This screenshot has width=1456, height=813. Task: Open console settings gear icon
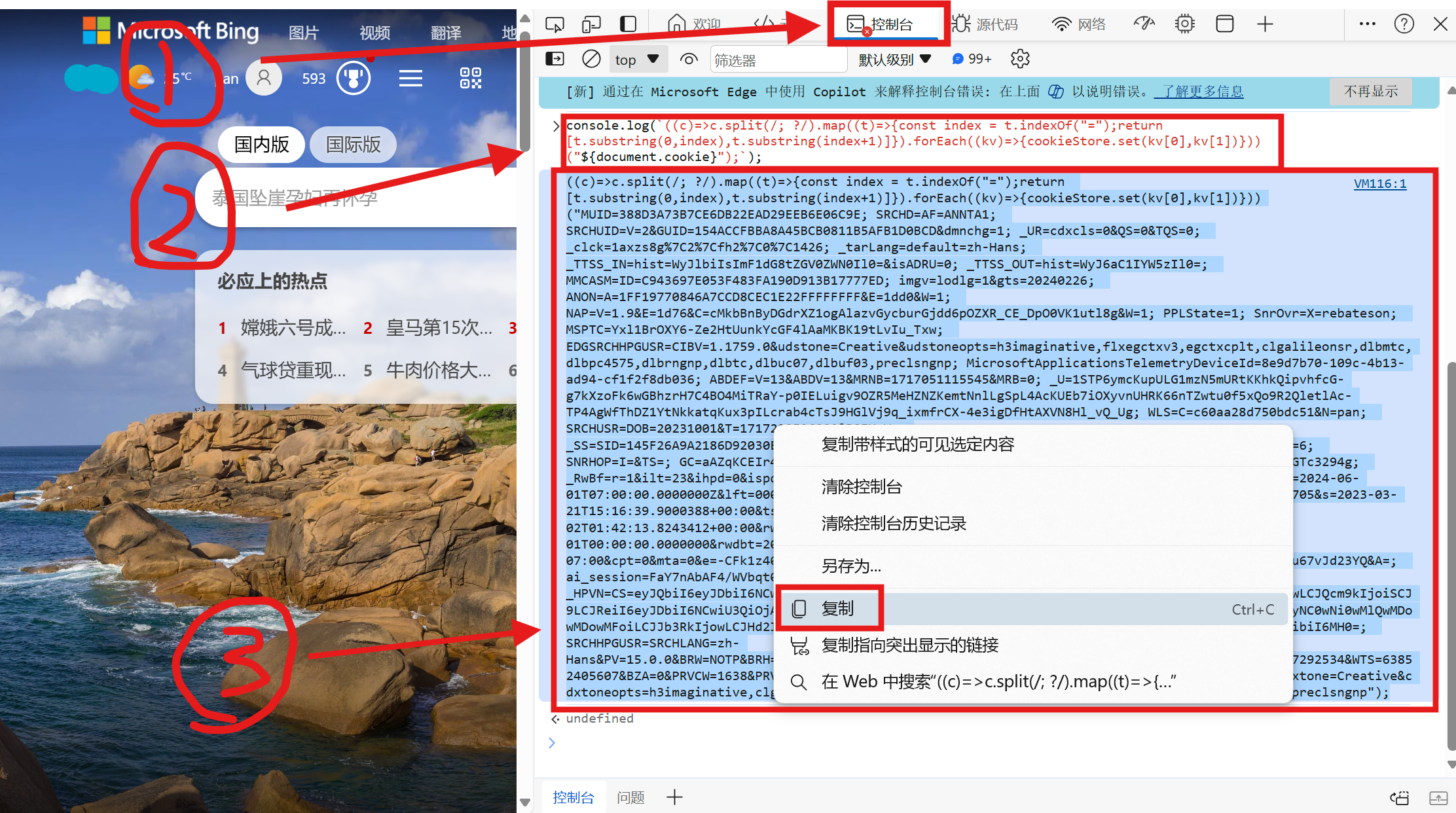[1020, 59]
